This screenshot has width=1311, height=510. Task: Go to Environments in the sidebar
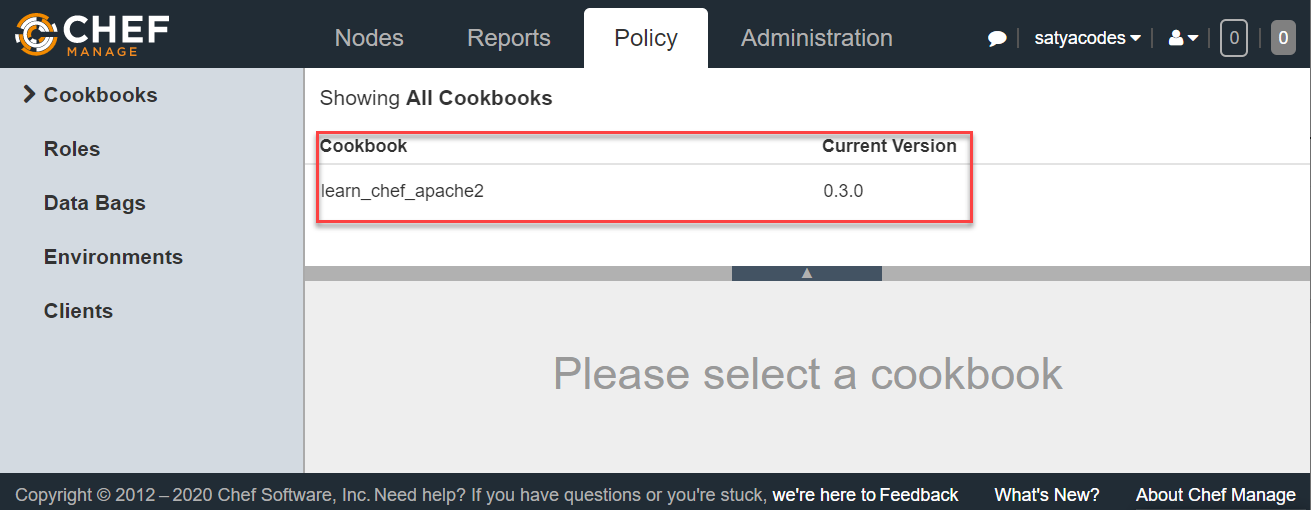pos(113,257)
